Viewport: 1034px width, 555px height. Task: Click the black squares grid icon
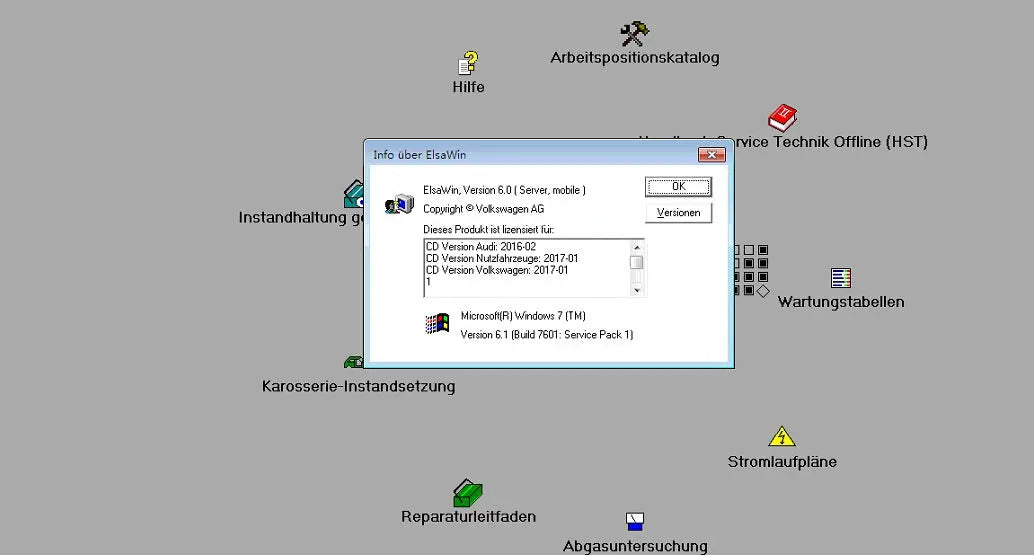751,270
